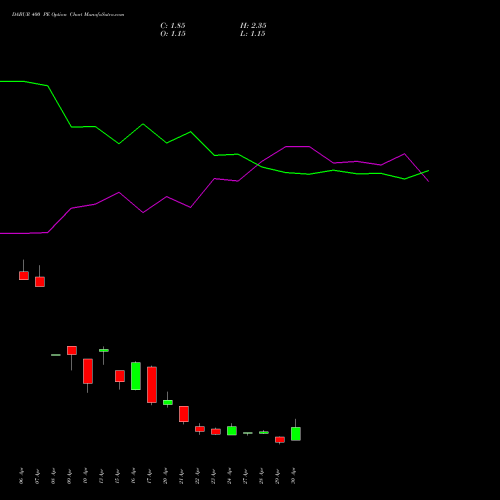Image resolution: width=500 pixels, height=500 pixels.
Task: Select the green candlestick for 24 Apr
Action: 232,430
